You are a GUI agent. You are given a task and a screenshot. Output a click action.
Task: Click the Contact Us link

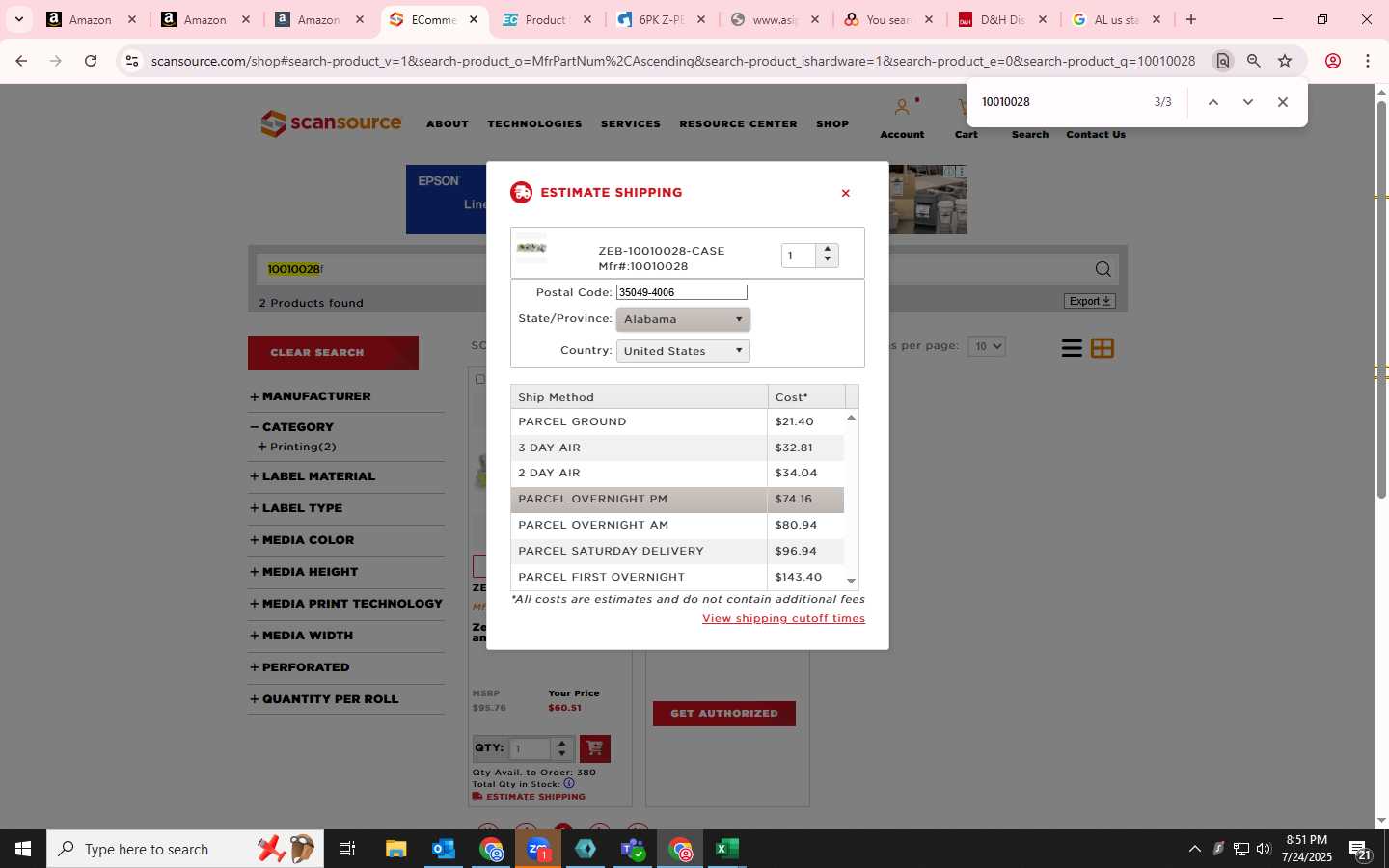point(1096,134)
